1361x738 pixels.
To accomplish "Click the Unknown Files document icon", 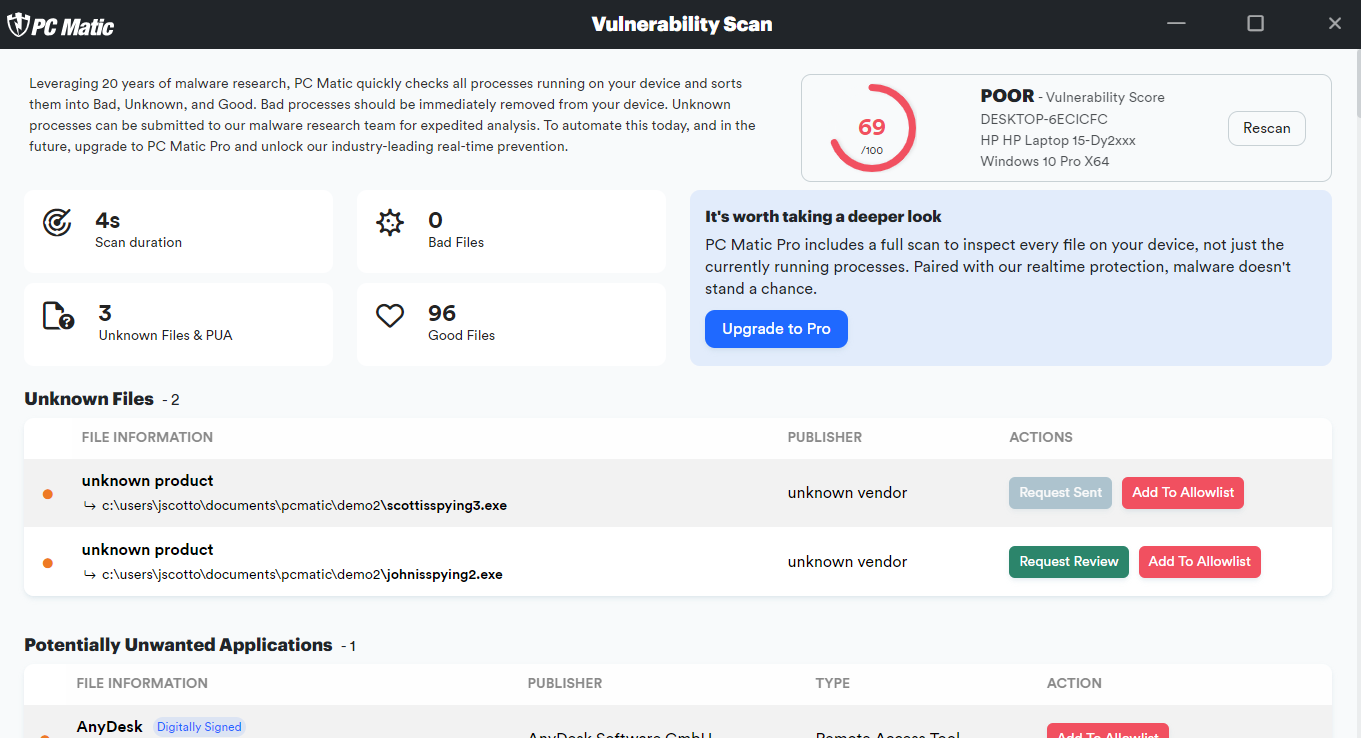I will pyautogui.click(x=58, y=316).
